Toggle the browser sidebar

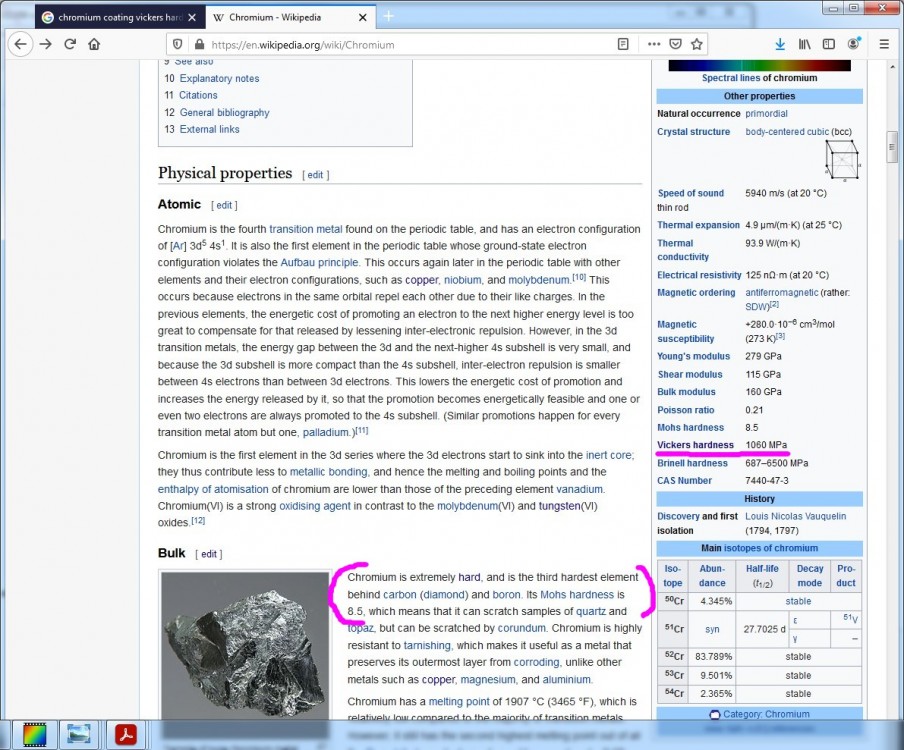point(829,44)
